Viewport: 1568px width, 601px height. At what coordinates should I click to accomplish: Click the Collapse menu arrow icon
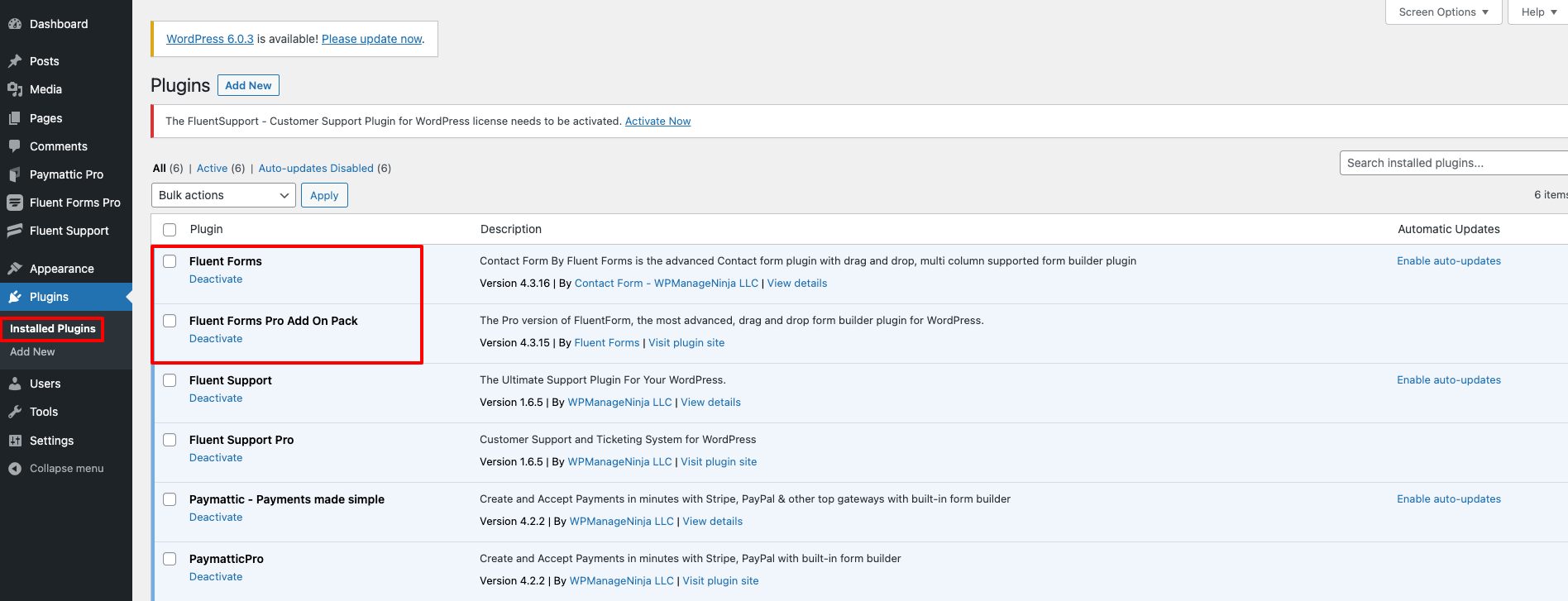pos(15,469)
